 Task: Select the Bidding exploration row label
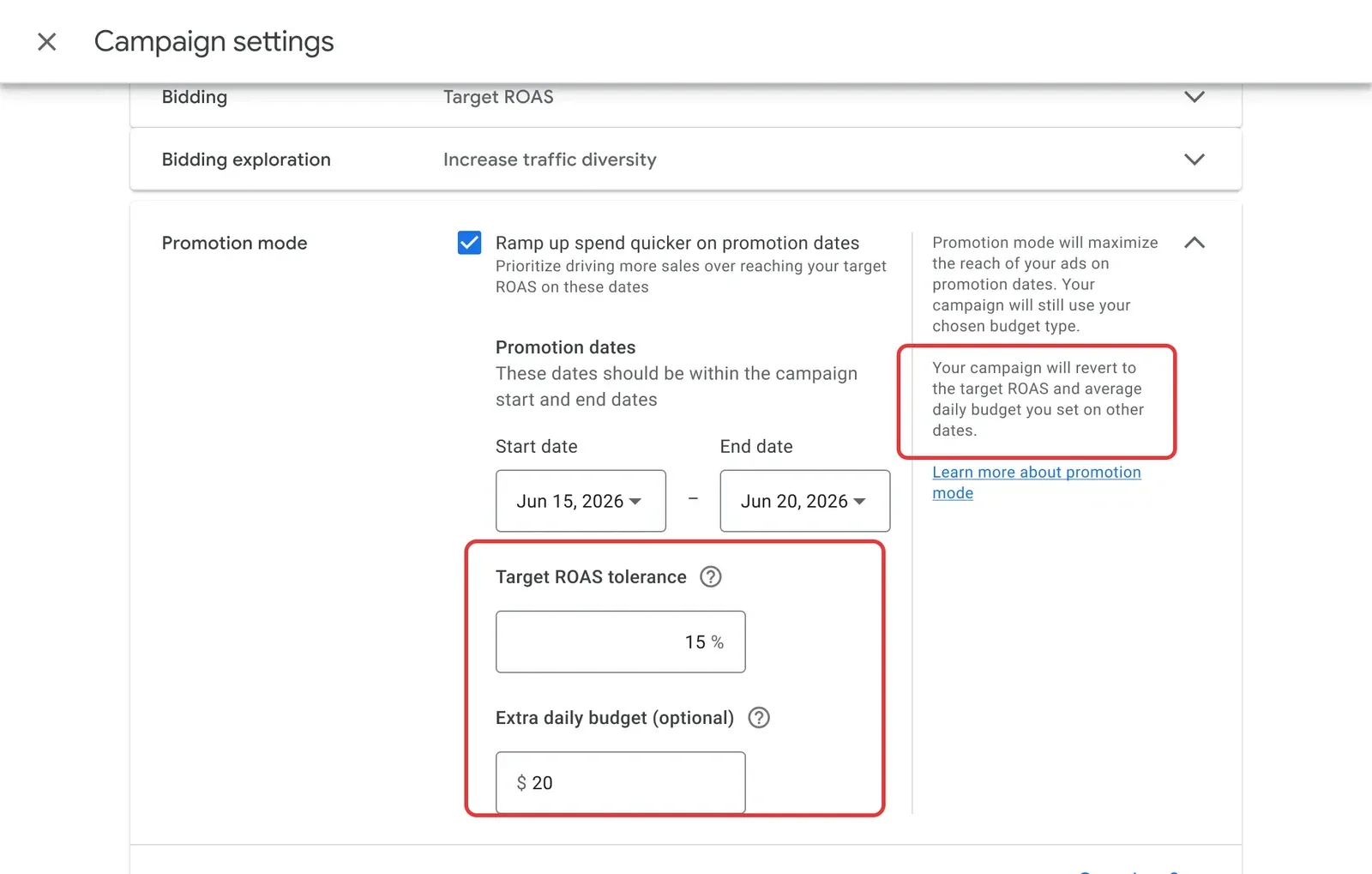[x=246, y=160]
